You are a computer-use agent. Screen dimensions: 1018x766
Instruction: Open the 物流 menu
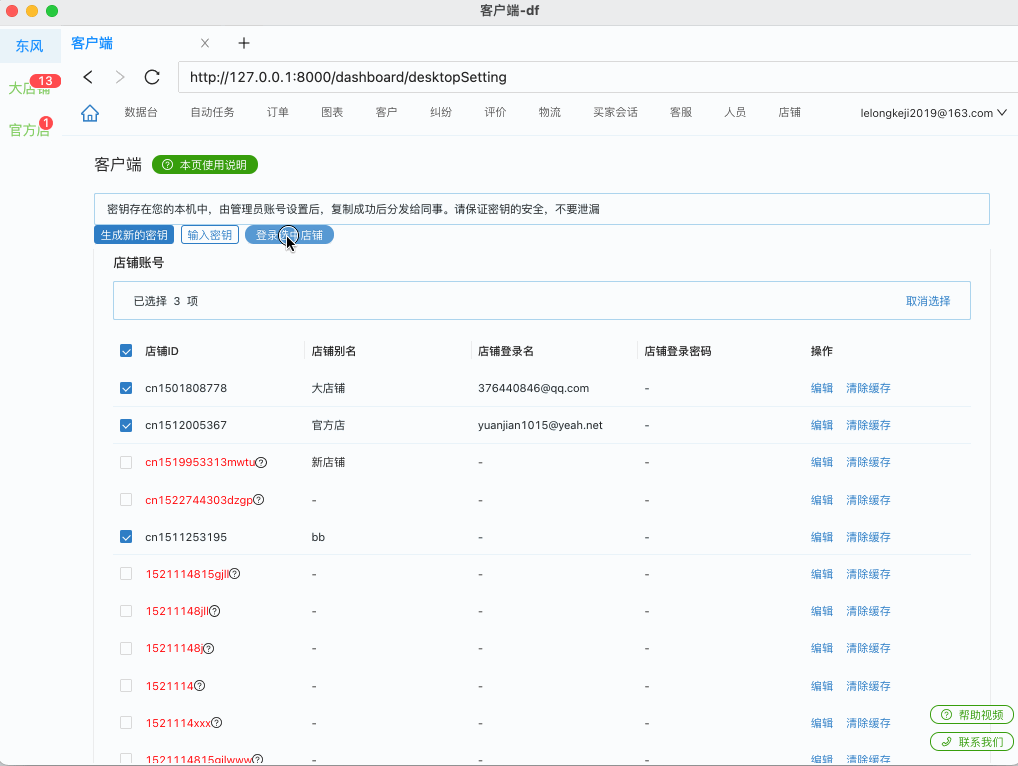point(549,113)
